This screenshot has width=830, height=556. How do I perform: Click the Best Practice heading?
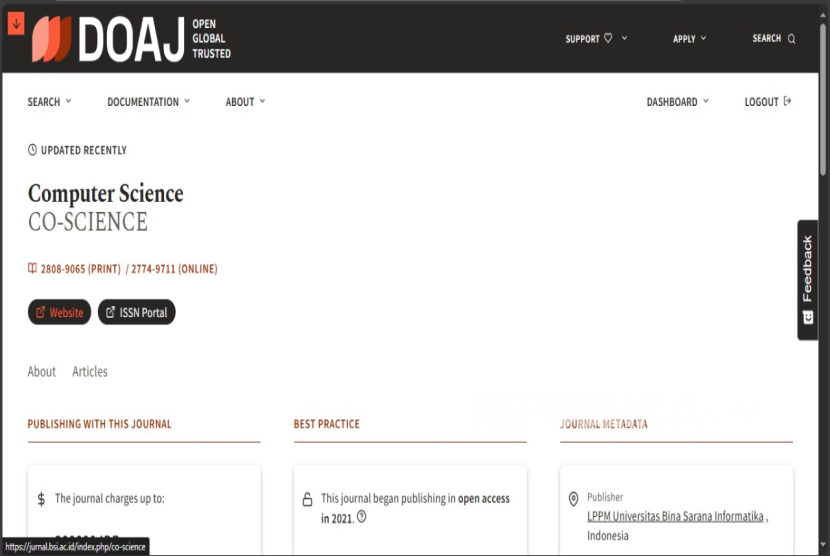pyautogui.click(x=327, y=424)
